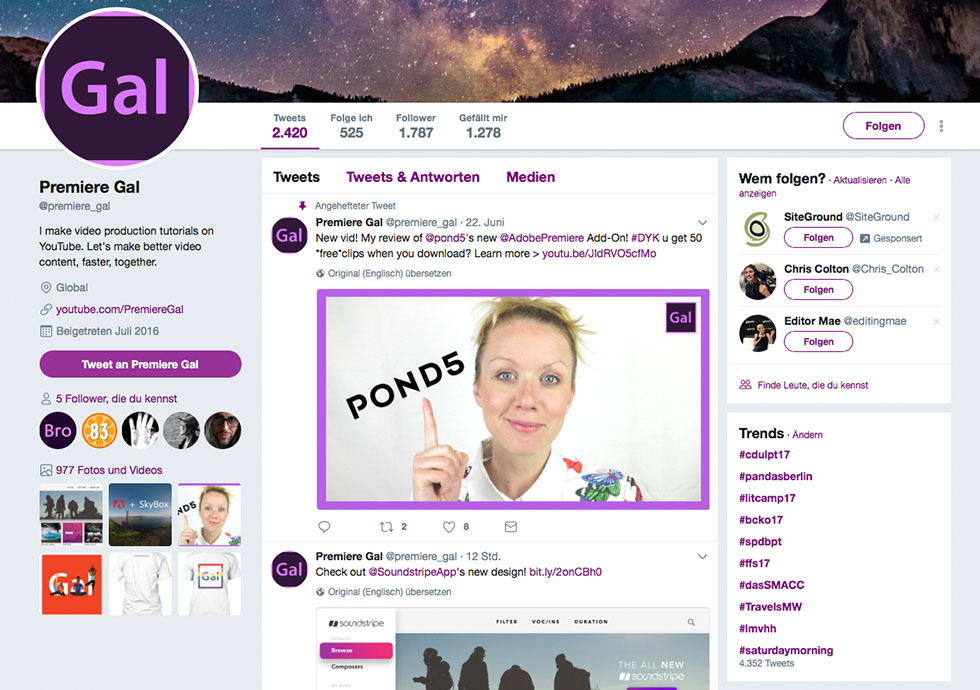Select the #saturdaymorning trend
Image resolution: width=980 pixels, height=690 pixels.
(786, 650)
